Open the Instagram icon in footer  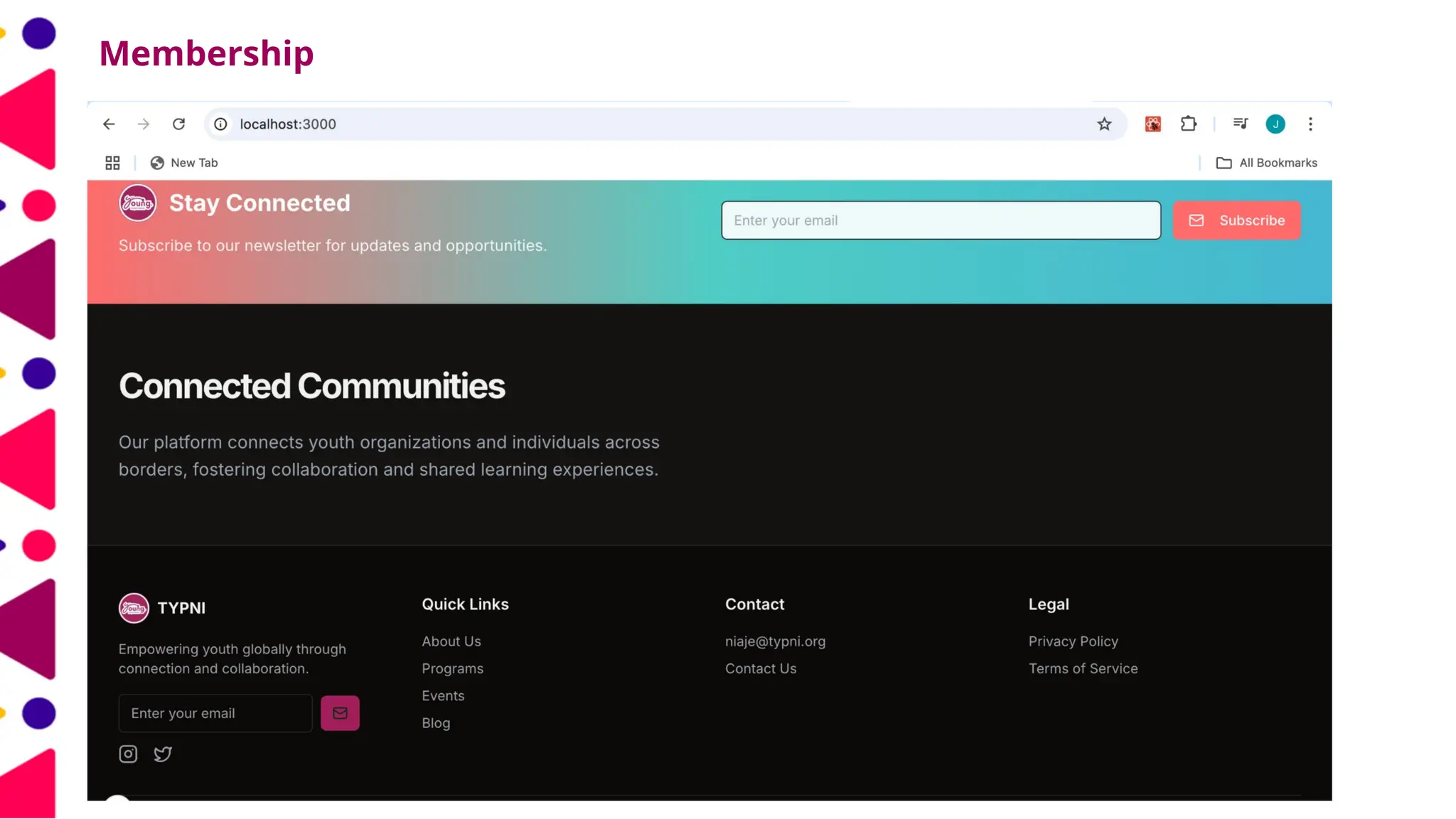(x=128, y=754)
